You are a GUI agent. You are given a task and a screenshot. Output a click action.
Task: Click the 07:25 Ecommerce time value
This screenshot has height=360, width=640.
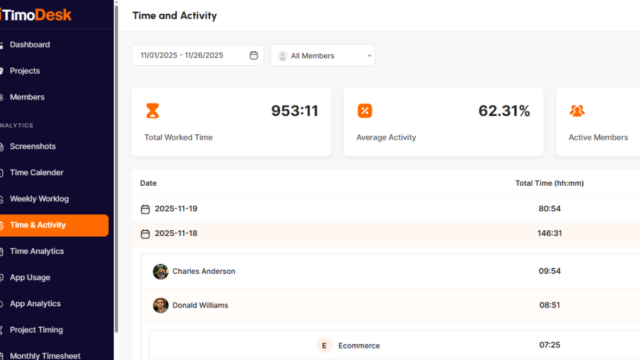pyautogui.click(x=549, y=345)
